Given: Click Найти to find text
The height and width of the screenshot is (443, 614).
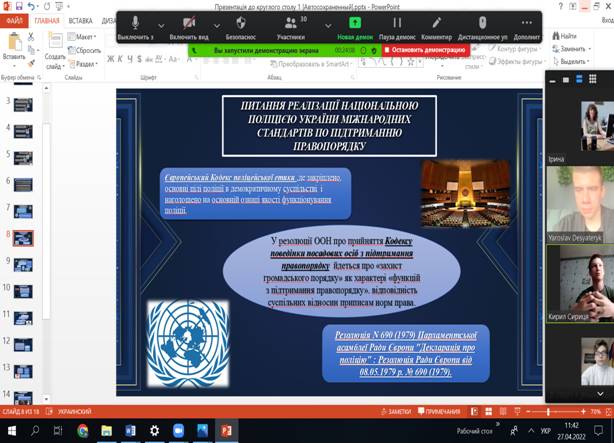Looking at the screenshot, I should [x=565, y=36].
